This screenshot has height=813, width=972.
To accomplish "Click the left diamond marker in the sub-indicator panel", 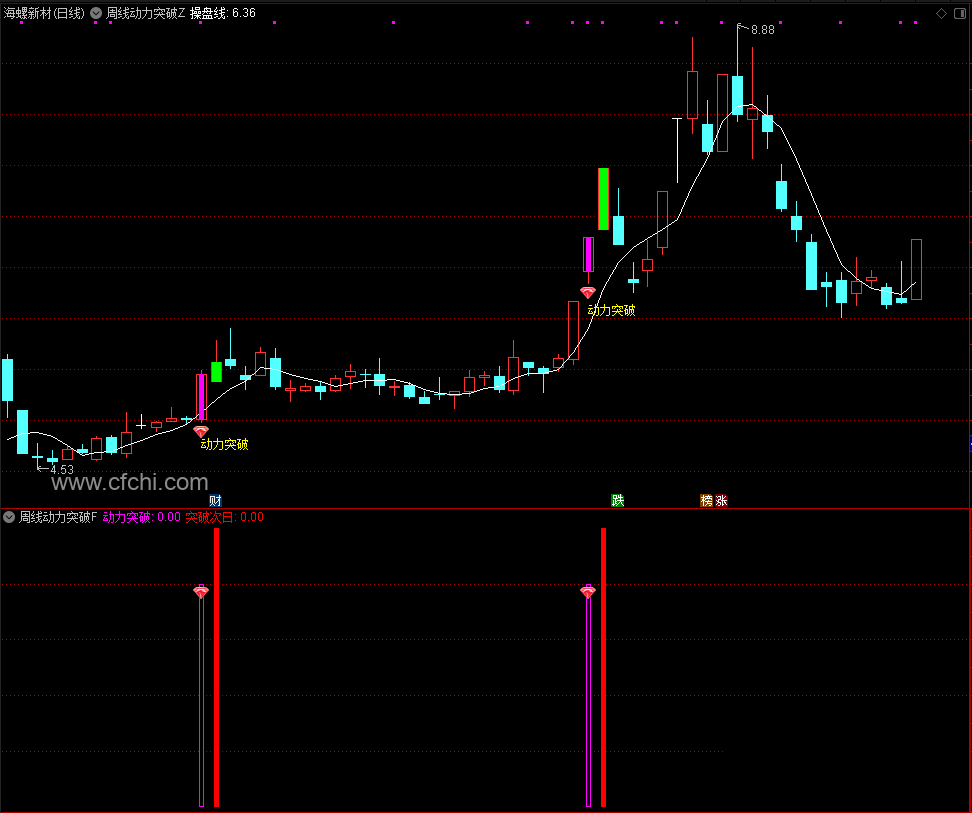I will (201, 592).
